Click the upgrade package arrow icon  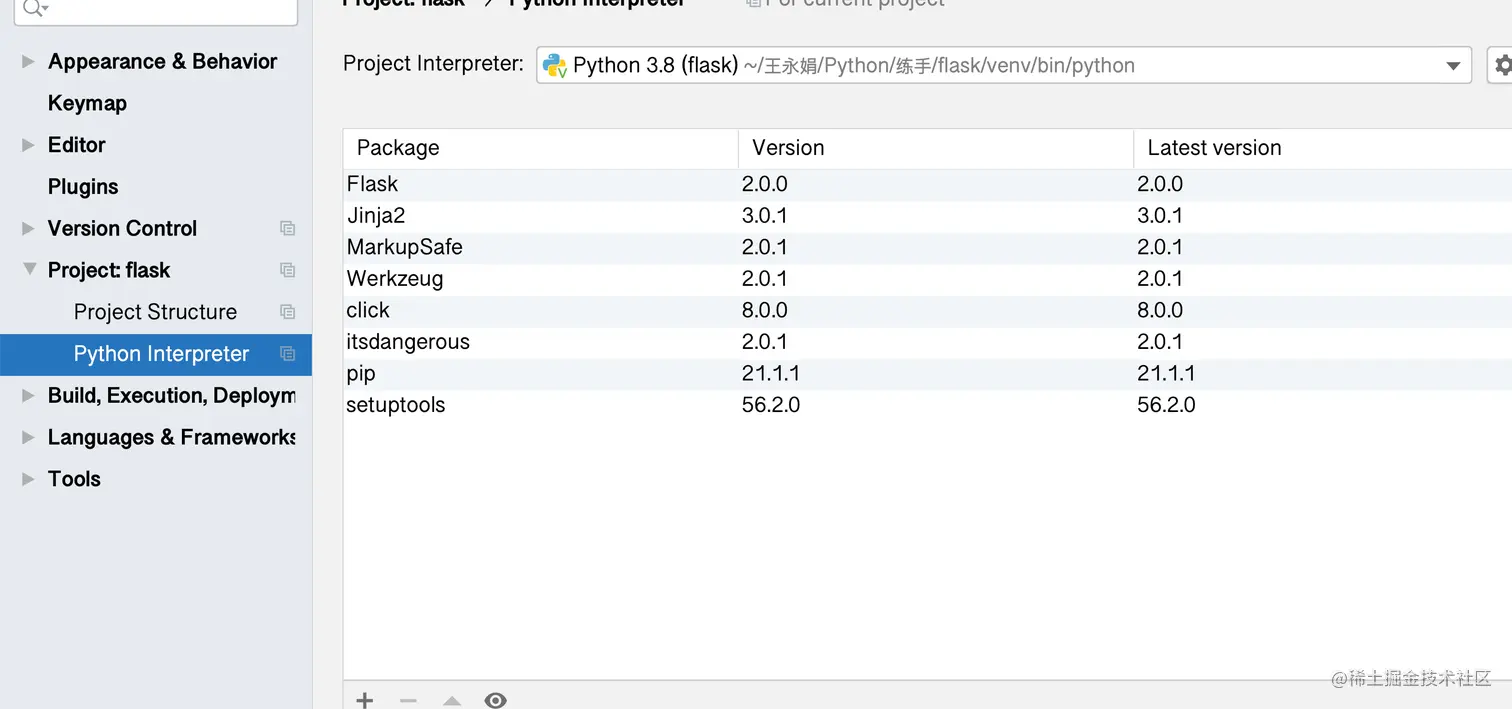(x=452, y=701)
